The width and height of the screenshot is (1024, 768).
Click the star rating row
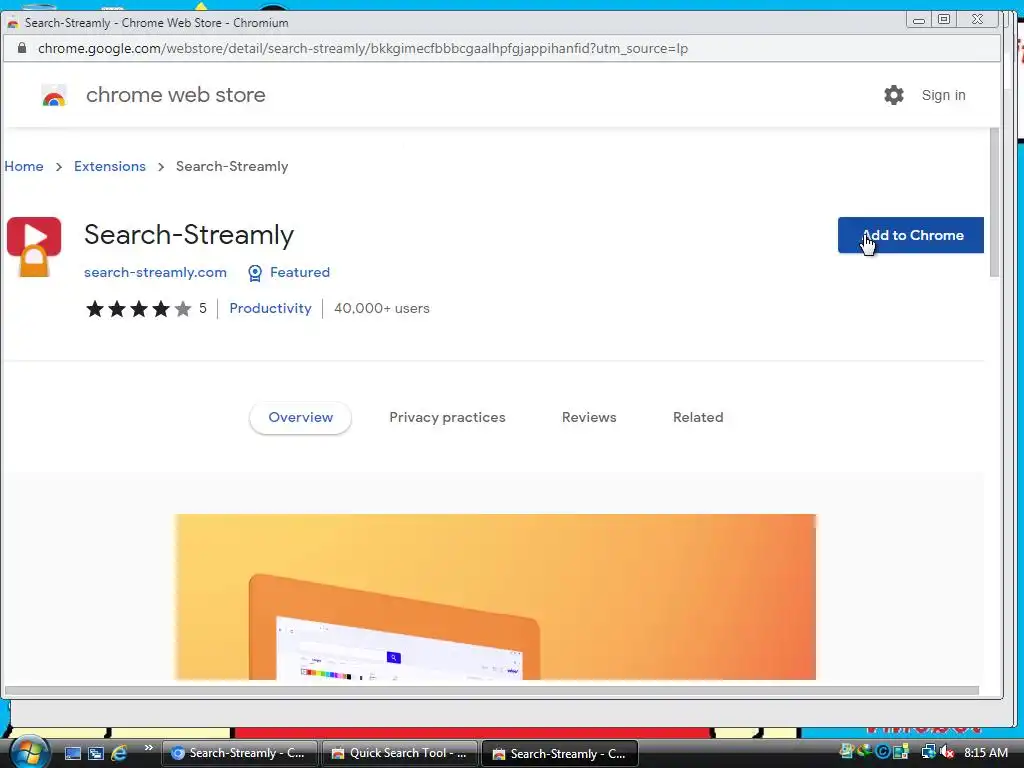click(138, 308)
